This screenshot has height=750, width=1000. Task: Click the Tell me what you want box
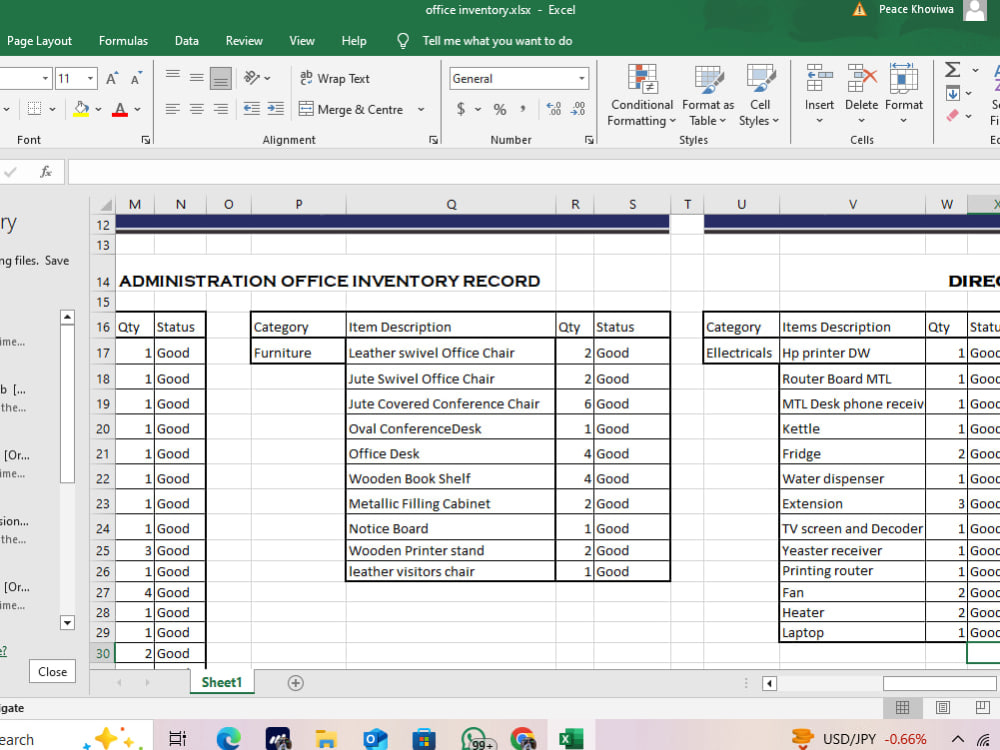[x=497, y=41]
